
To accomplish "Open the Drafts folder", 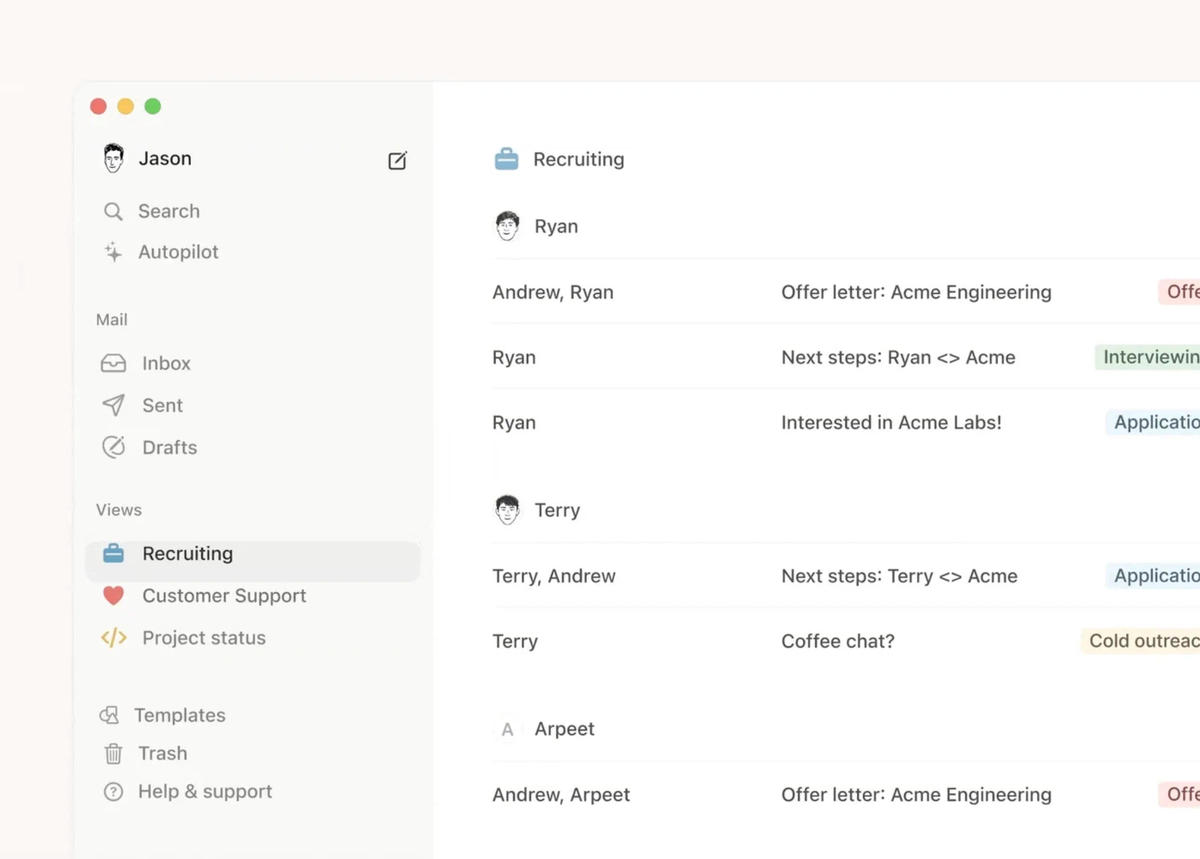I will tap(168, 447).
